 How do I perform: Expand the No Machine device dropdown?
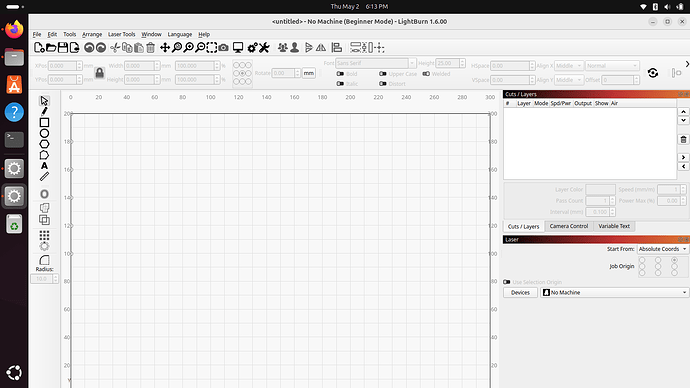point(614,293)
